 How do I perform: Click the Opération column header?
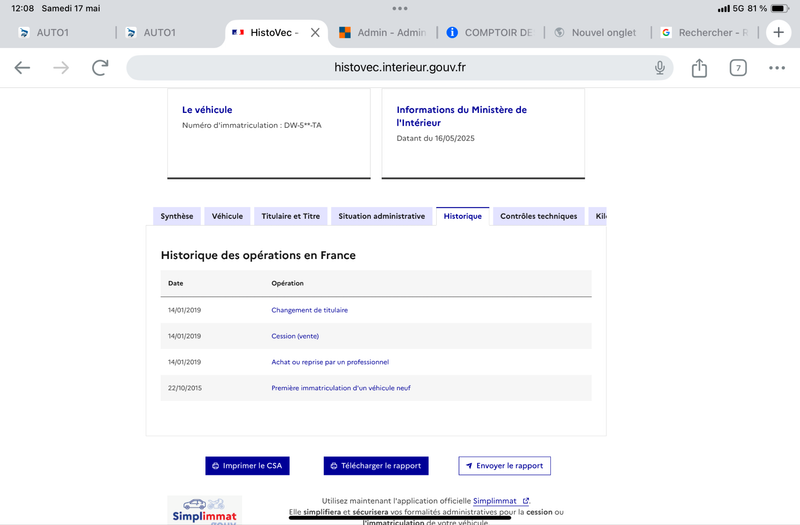(287, 283)
